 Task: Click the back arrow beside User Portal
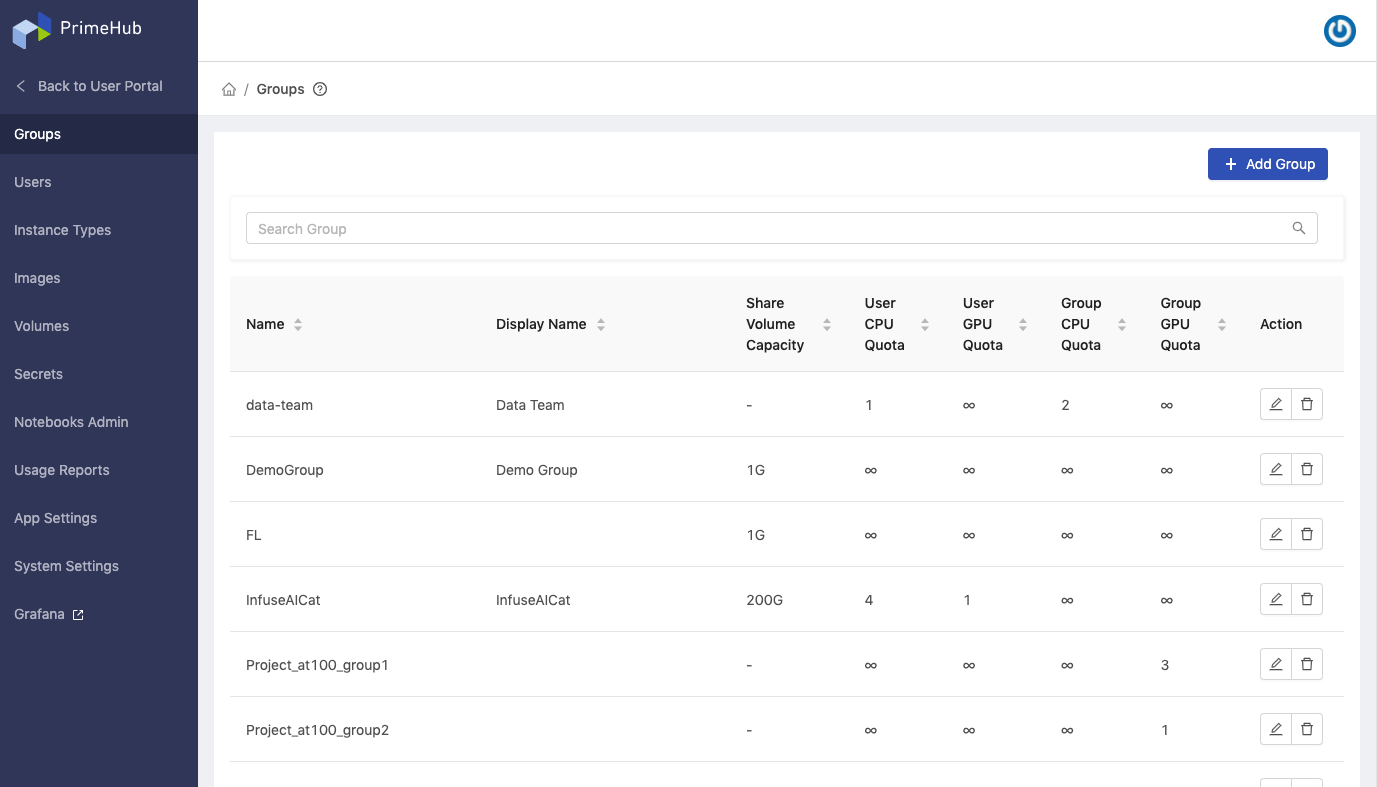click(x=21, y=86)
